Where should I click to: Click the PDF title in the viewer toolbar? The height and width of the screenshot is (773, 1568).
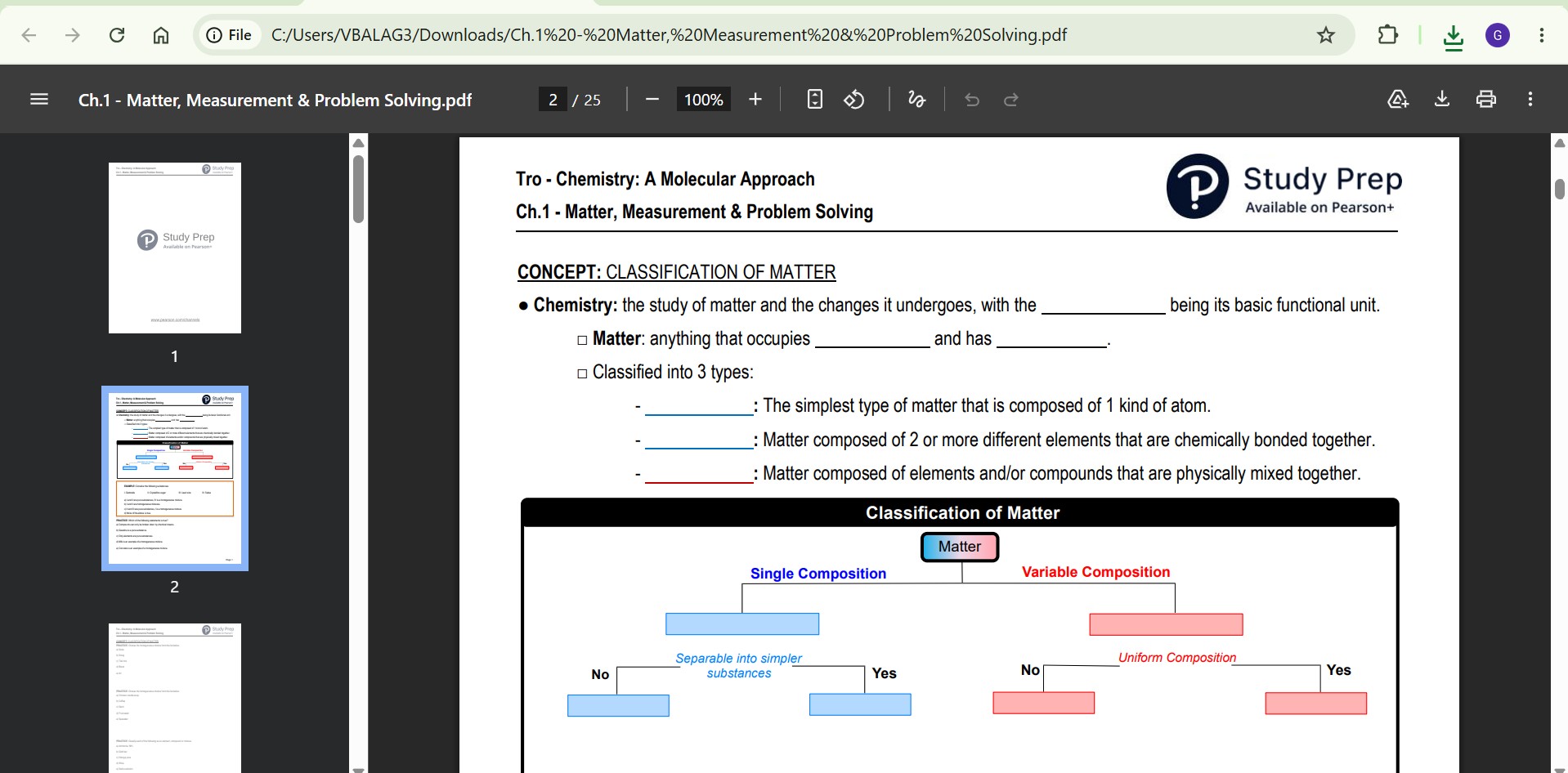click(x=275, y=100)
